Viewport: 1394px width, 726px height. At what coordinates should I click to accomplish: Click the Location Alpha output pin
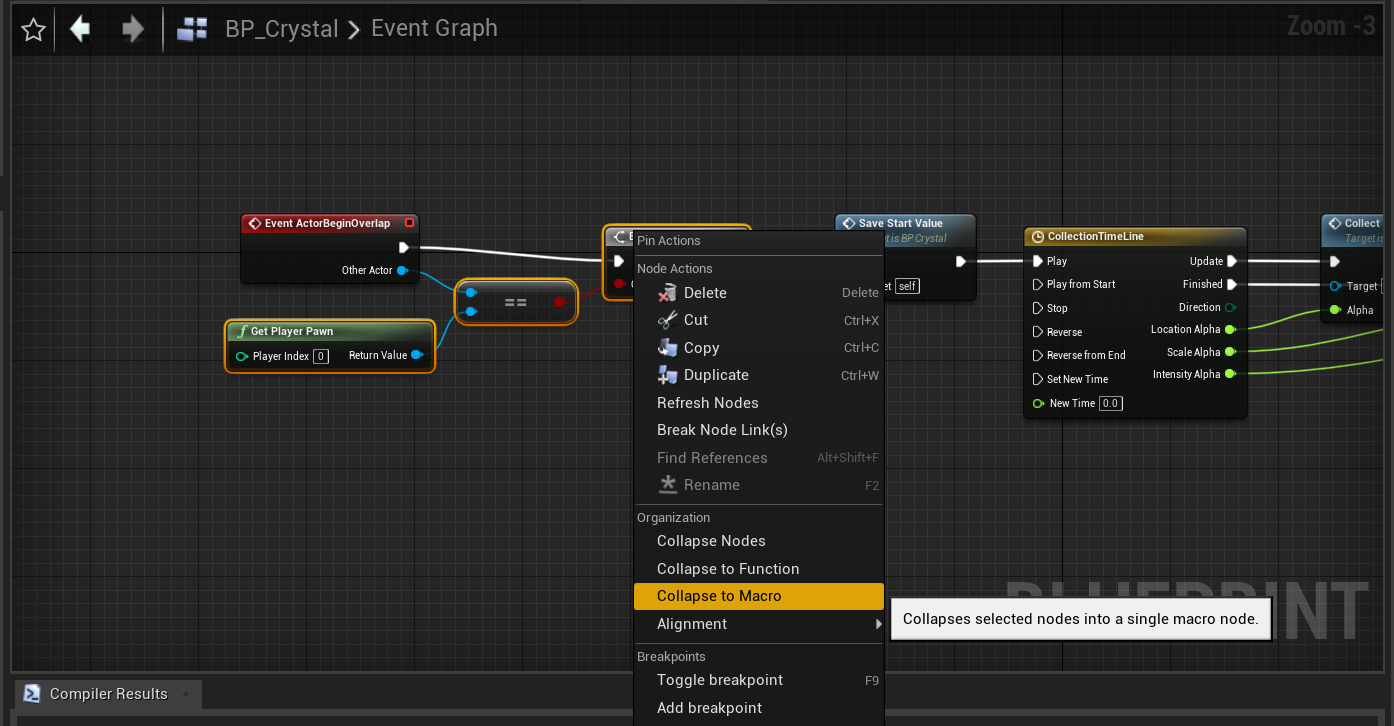point(1230,329)
